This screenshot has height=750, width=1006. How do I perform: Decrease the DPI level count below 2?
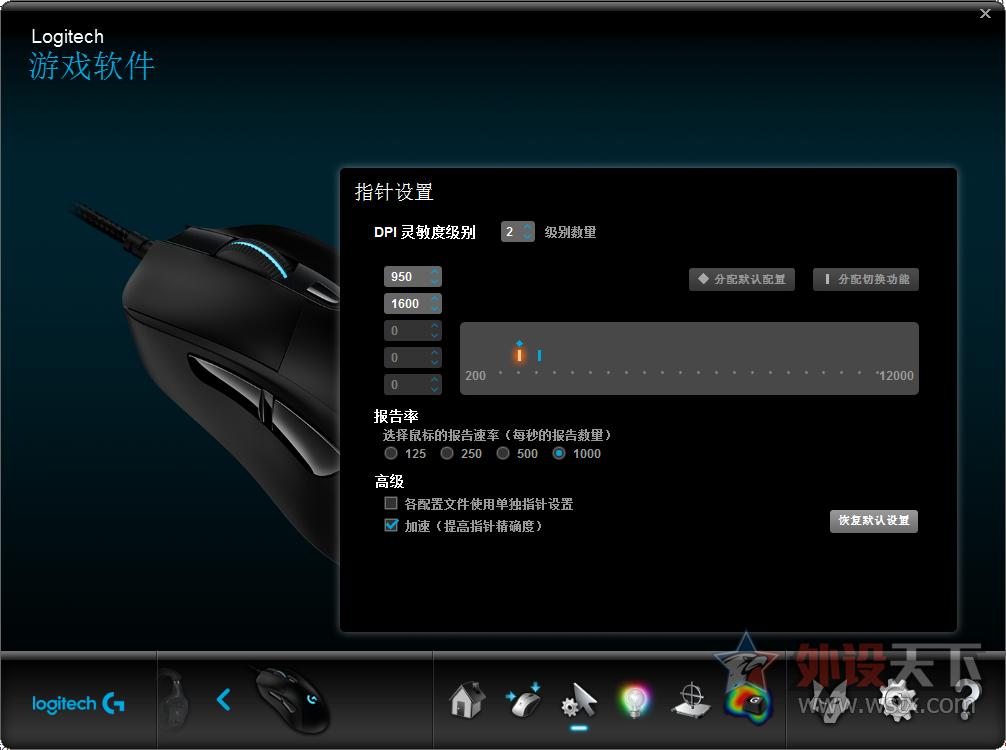point(527,236)
